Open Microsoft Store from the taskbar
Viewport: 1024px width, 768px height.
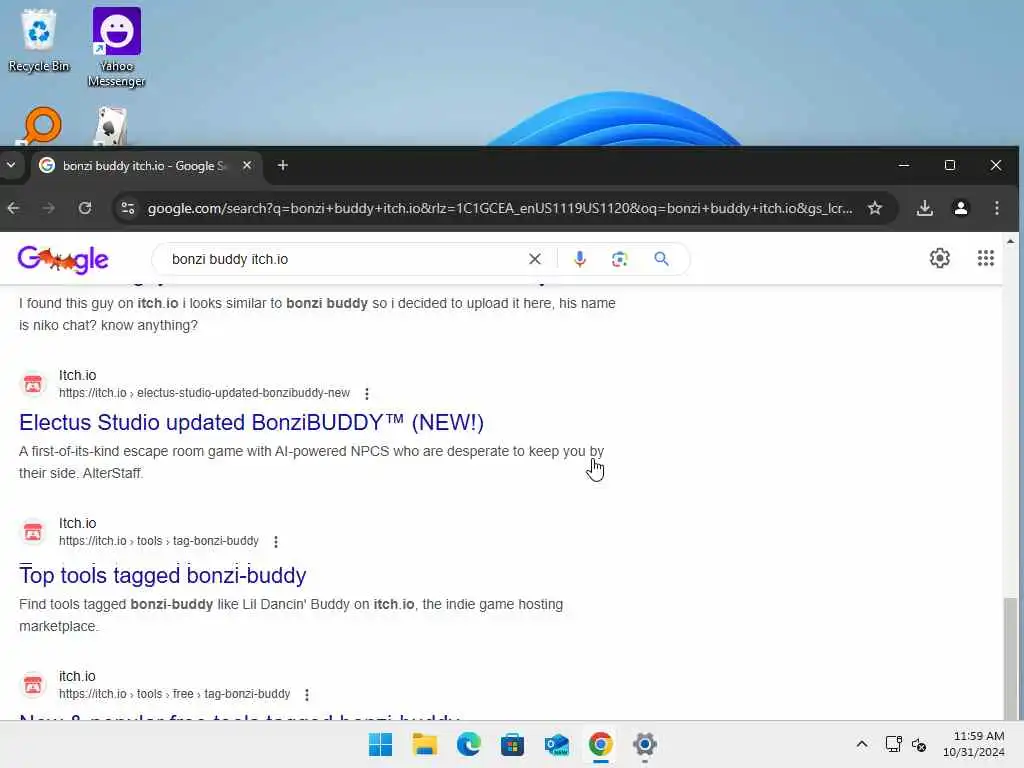[513, 744]
